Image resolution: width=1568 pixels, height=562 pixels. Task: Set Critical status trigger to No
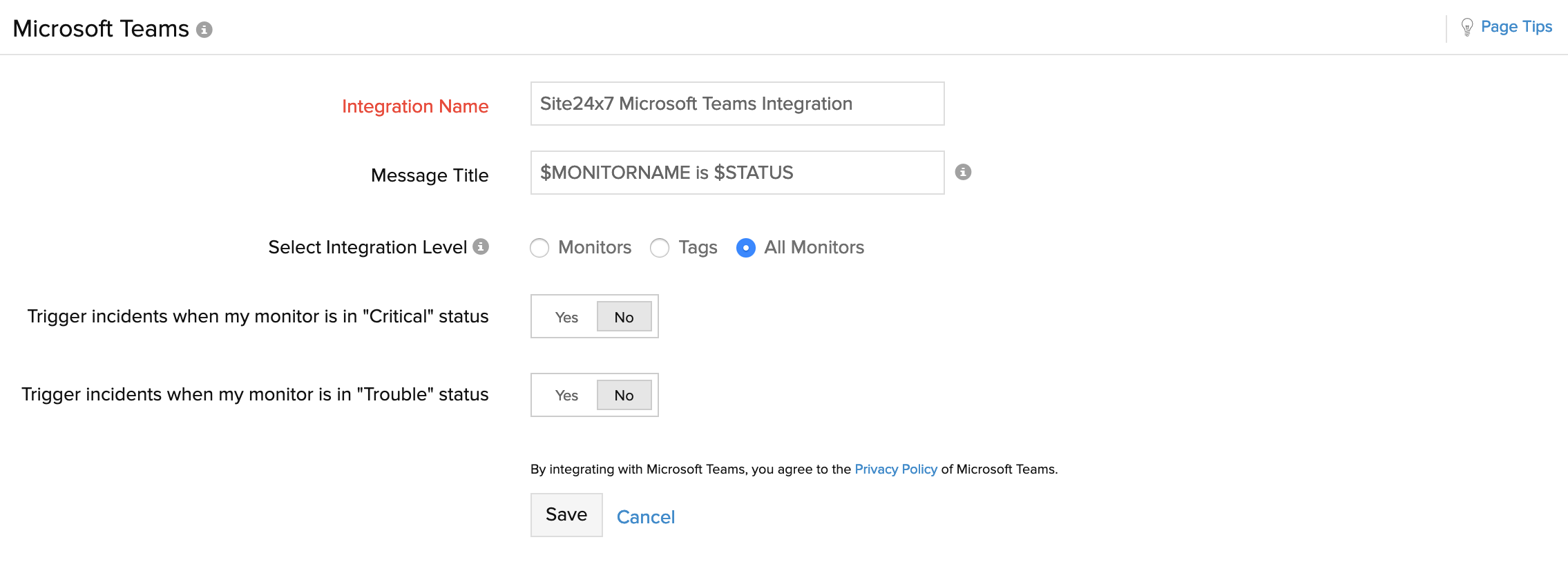click(x=624, y=317)
